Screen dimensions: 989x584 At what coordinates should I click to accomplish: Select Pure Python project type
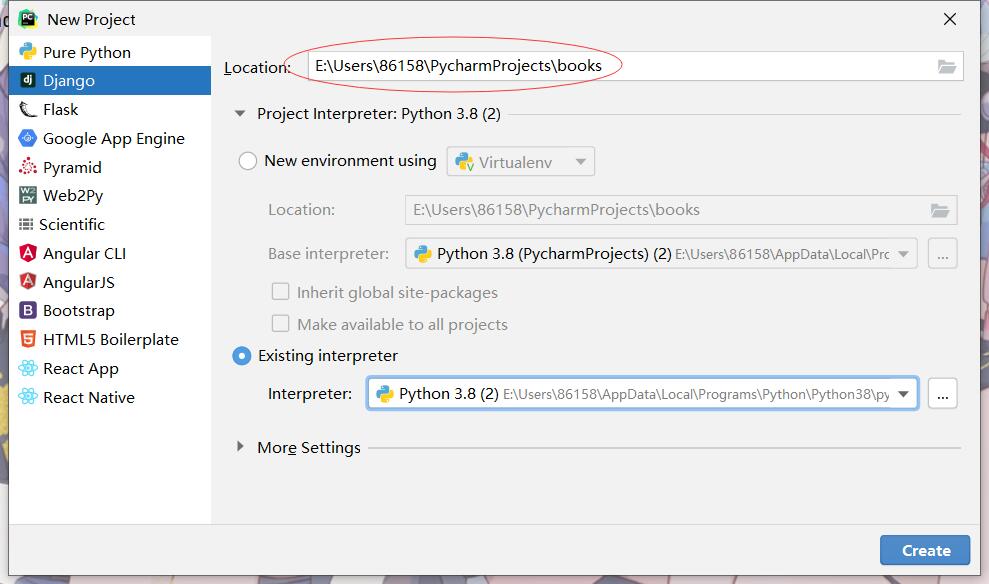(110, 52)
